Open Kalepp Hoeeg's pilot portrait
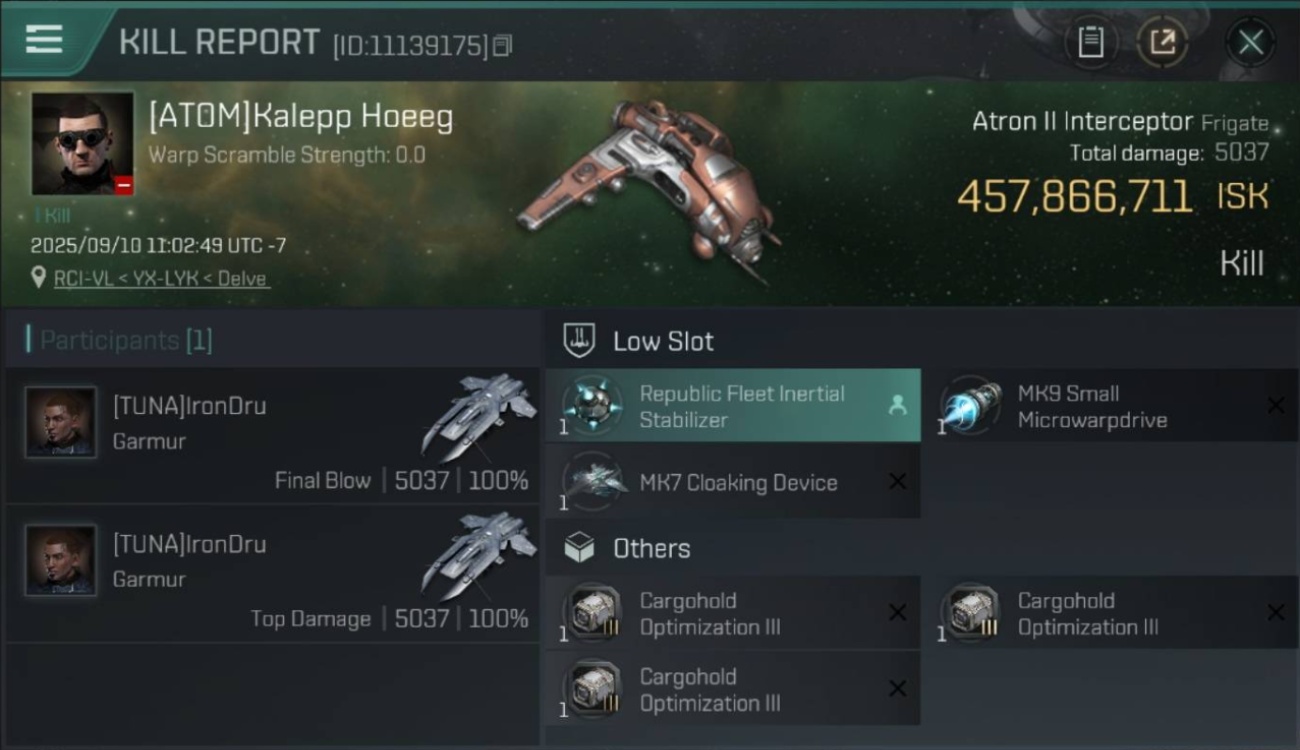Screen dimensions: 1300x750 pos(82,144)
